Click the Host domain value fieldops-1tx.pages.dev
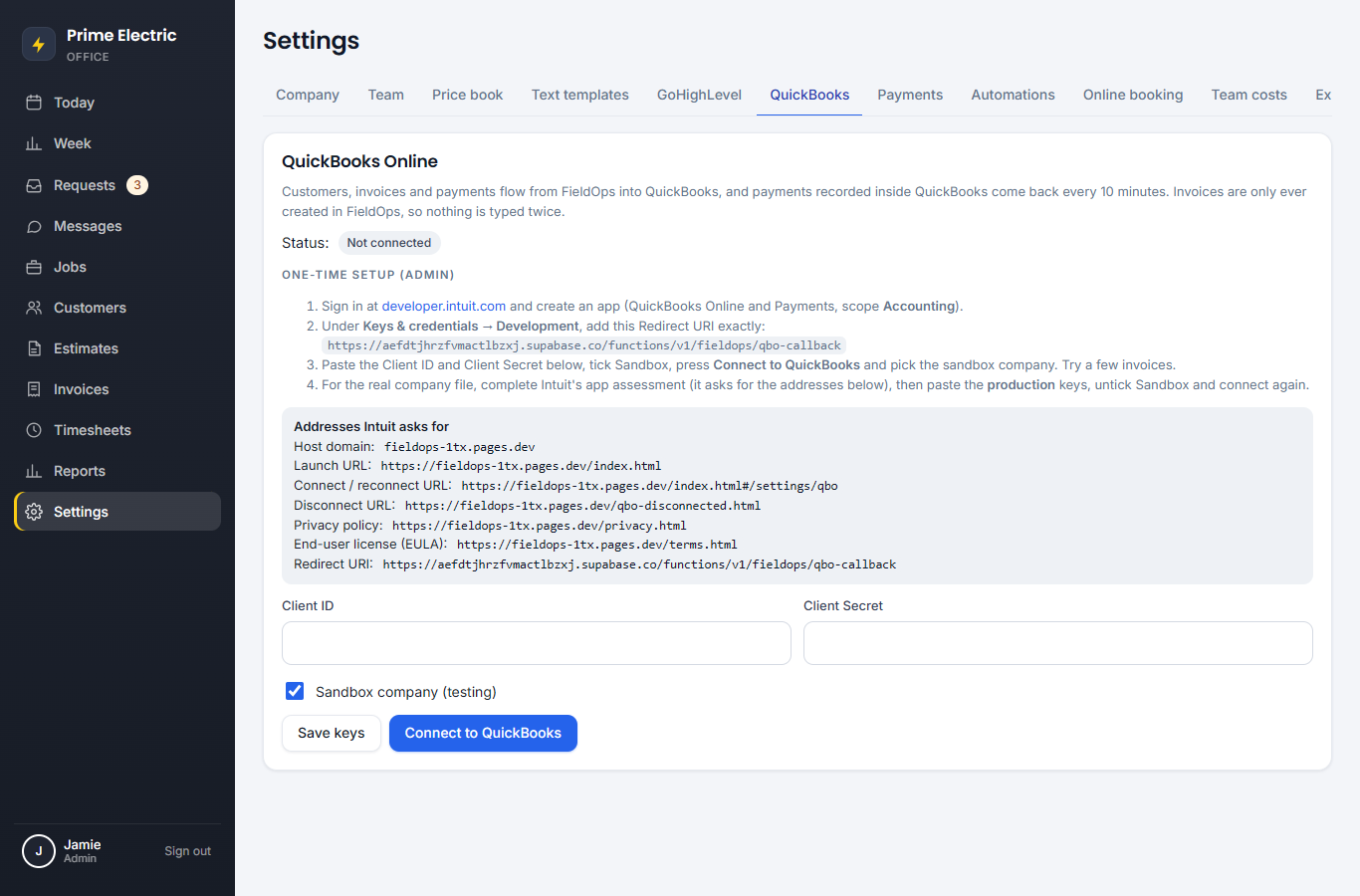 pos(460,447)
